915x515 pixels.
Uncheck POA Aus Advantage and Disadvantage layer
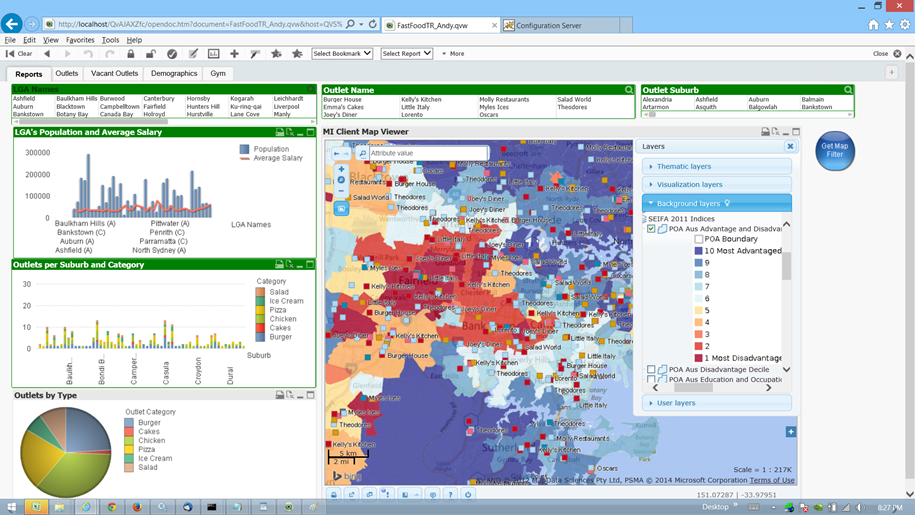pyautogui.click(x=651, y=229)
